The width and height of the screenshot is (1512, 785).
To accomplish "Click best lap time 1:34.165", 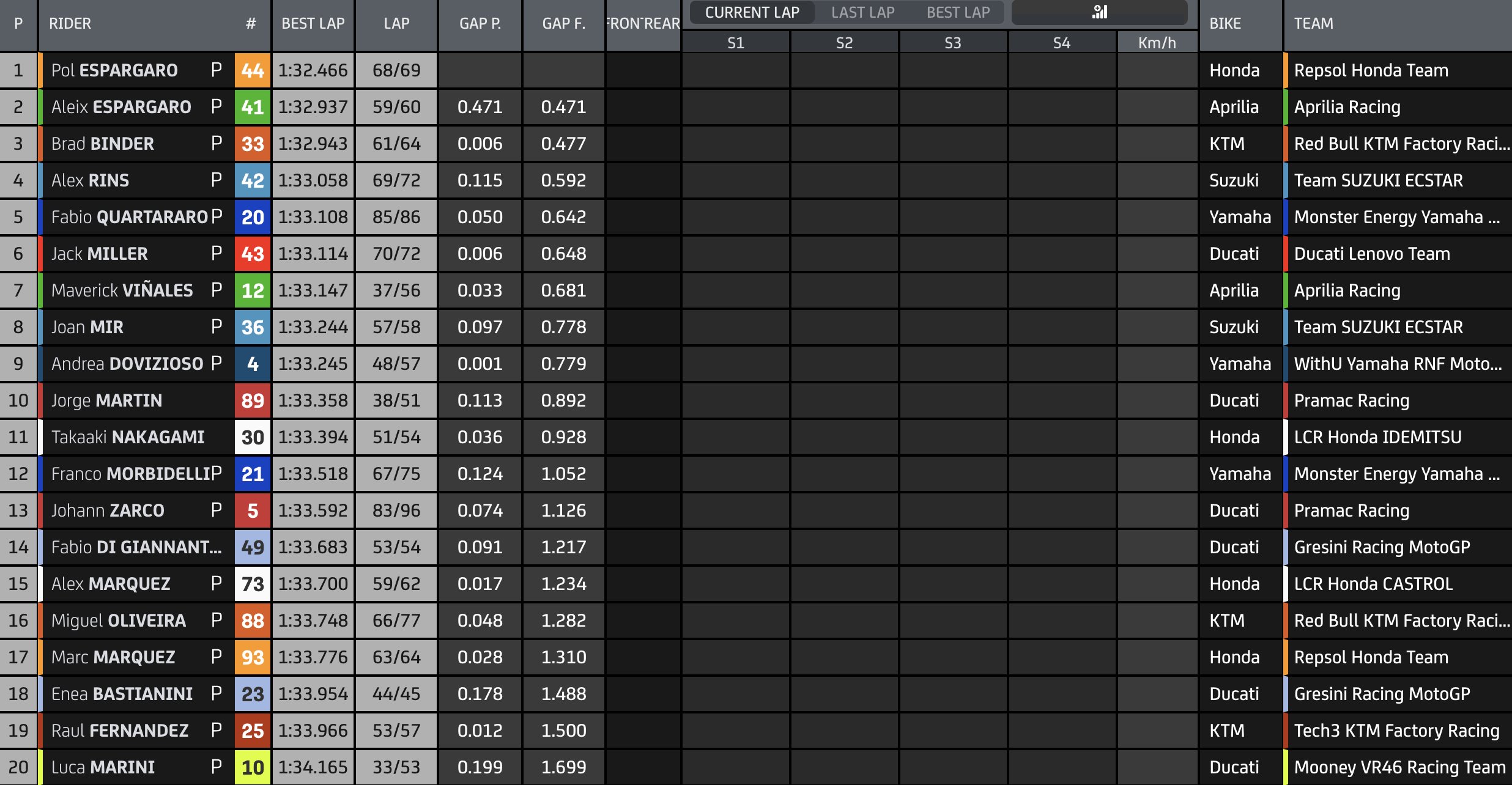I will [313, 767].
